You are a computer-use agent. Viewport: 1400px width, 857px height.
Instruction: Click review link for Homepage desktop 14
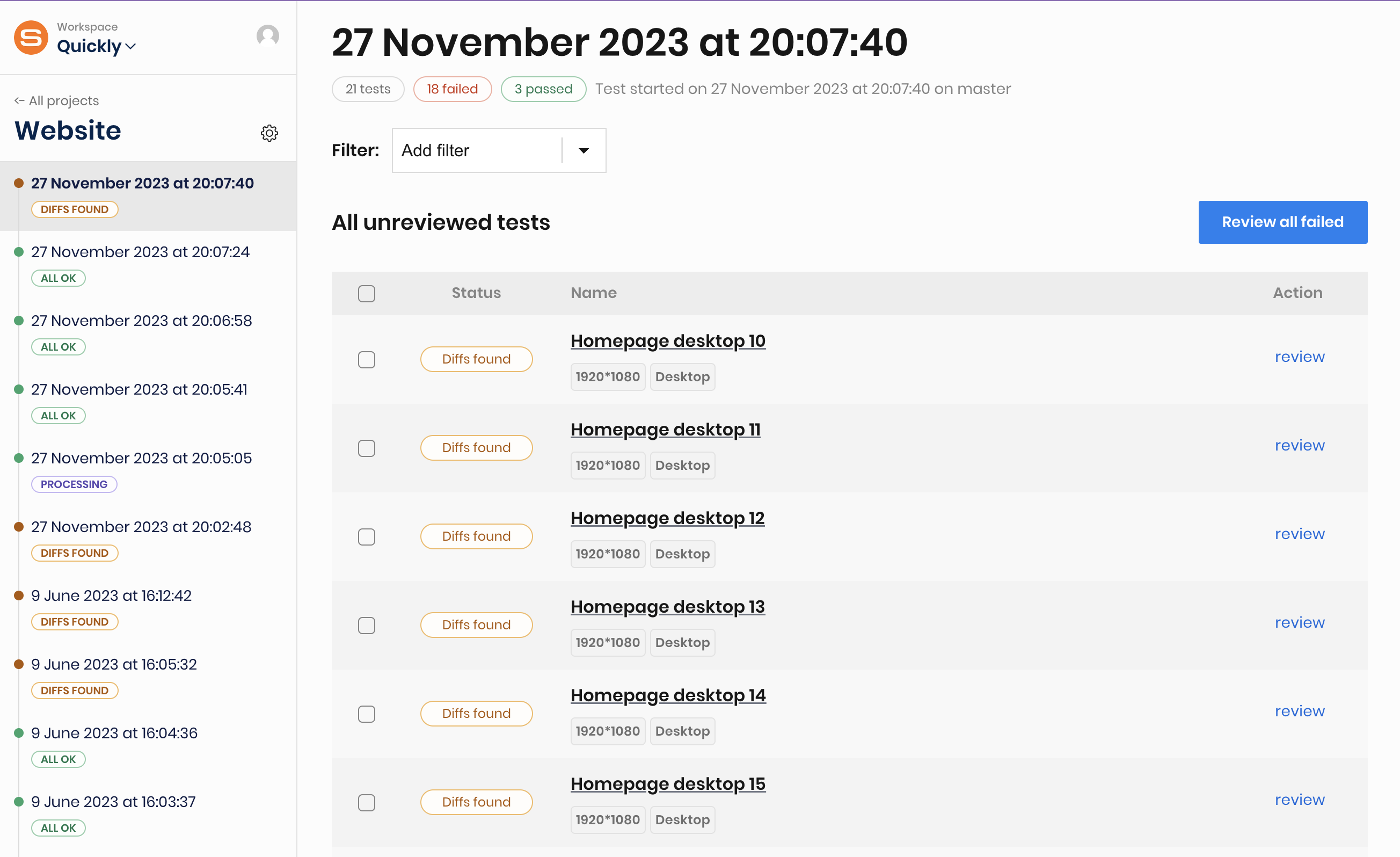click(x=1300, y=711)
